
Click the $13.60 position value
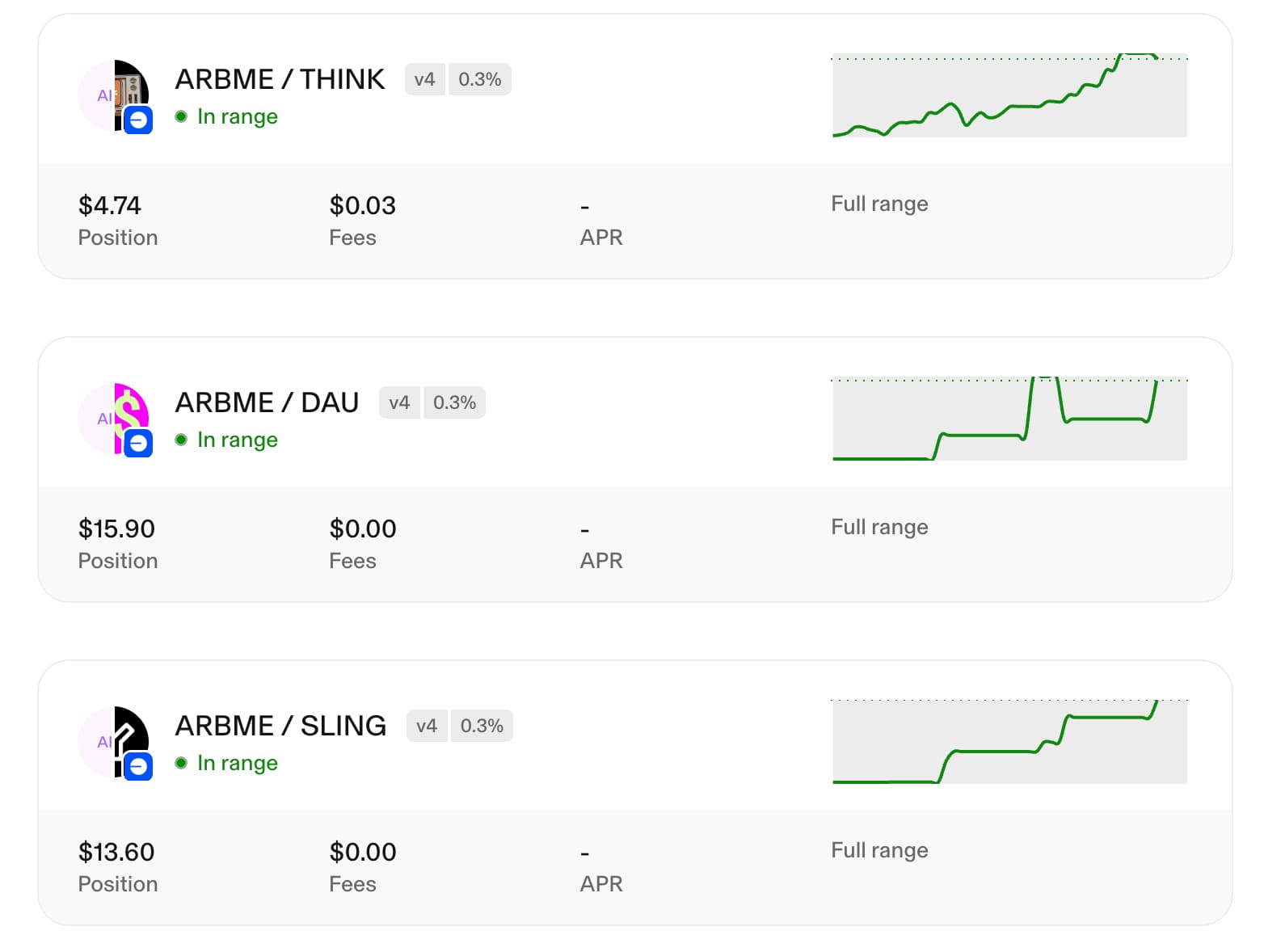116,852
